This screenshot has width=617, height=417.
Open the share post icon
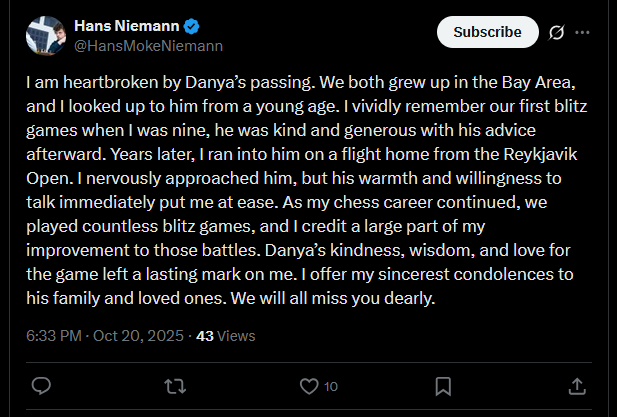[577, 385]
